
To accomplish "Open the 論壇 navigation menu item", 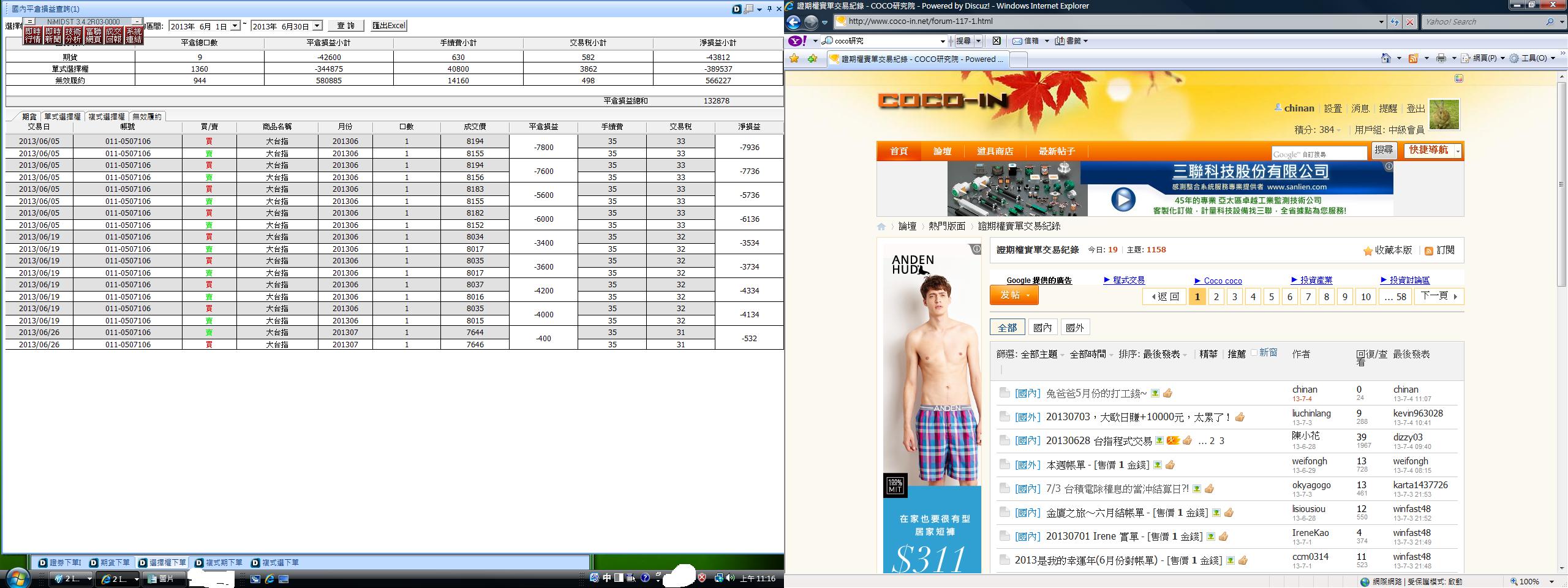I will (x=942, y=151).
